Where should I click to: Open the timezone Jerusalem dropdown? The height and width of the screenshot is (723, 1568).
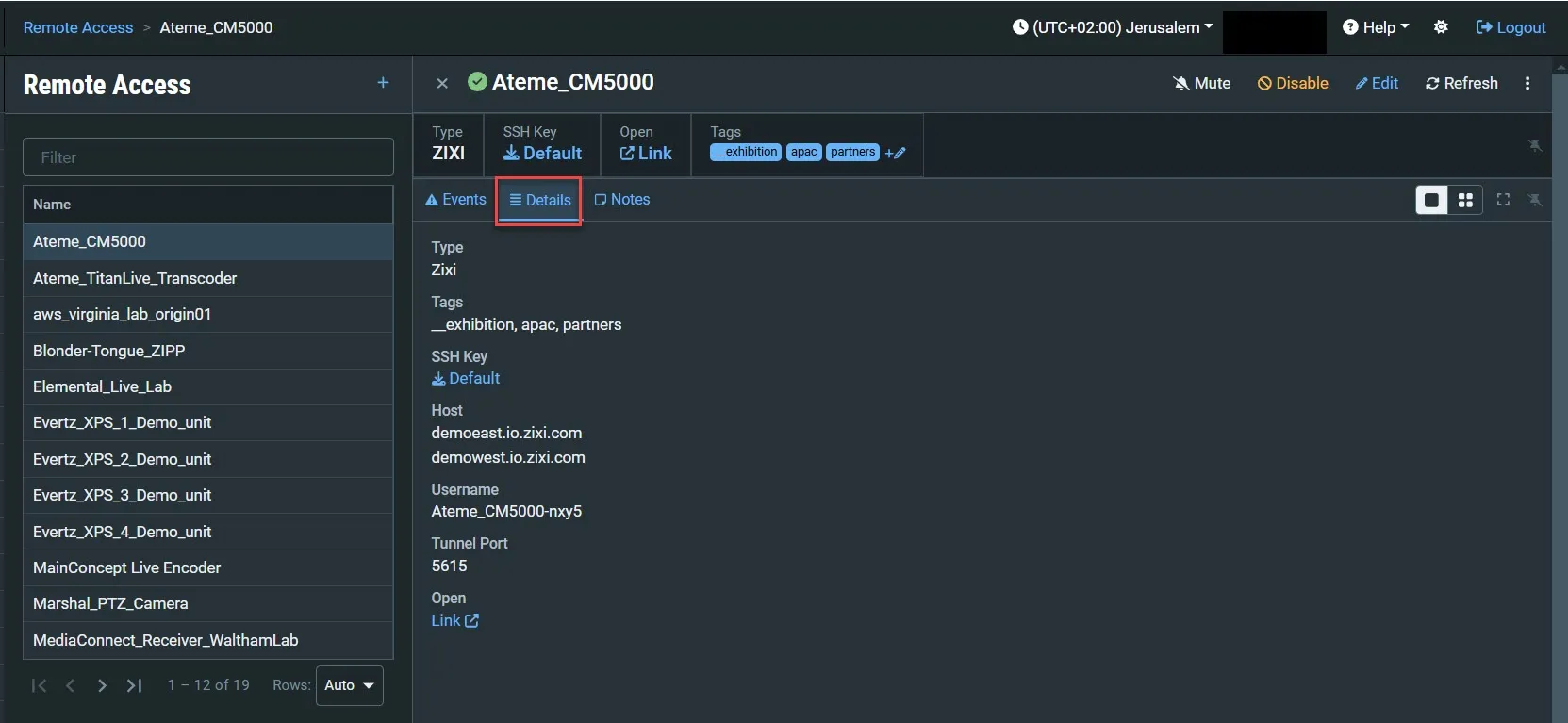point(1113,27)
